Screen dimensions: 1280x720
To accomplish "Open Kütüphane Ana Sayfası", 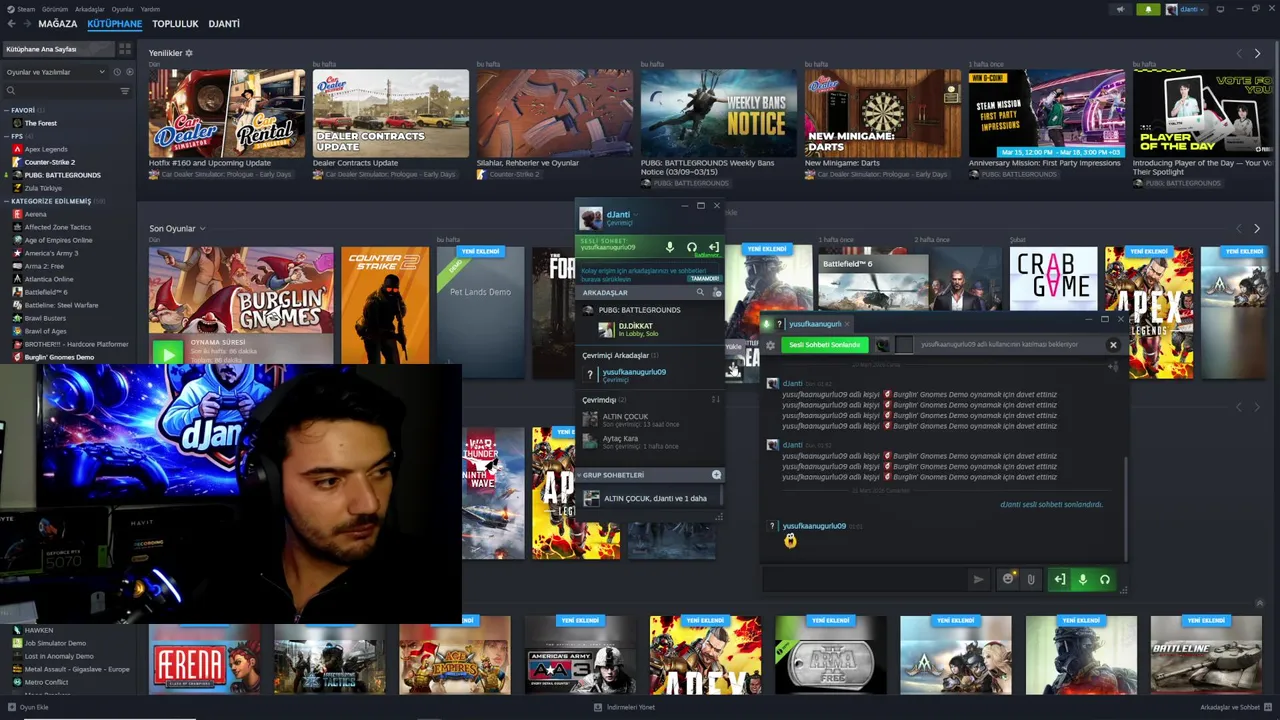I will [x=58, y=49].
